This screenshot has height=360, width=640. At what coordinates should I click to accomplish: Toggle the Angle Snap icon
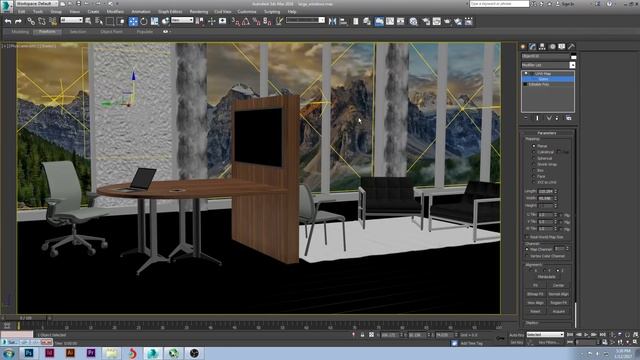[x=246, y=21]
